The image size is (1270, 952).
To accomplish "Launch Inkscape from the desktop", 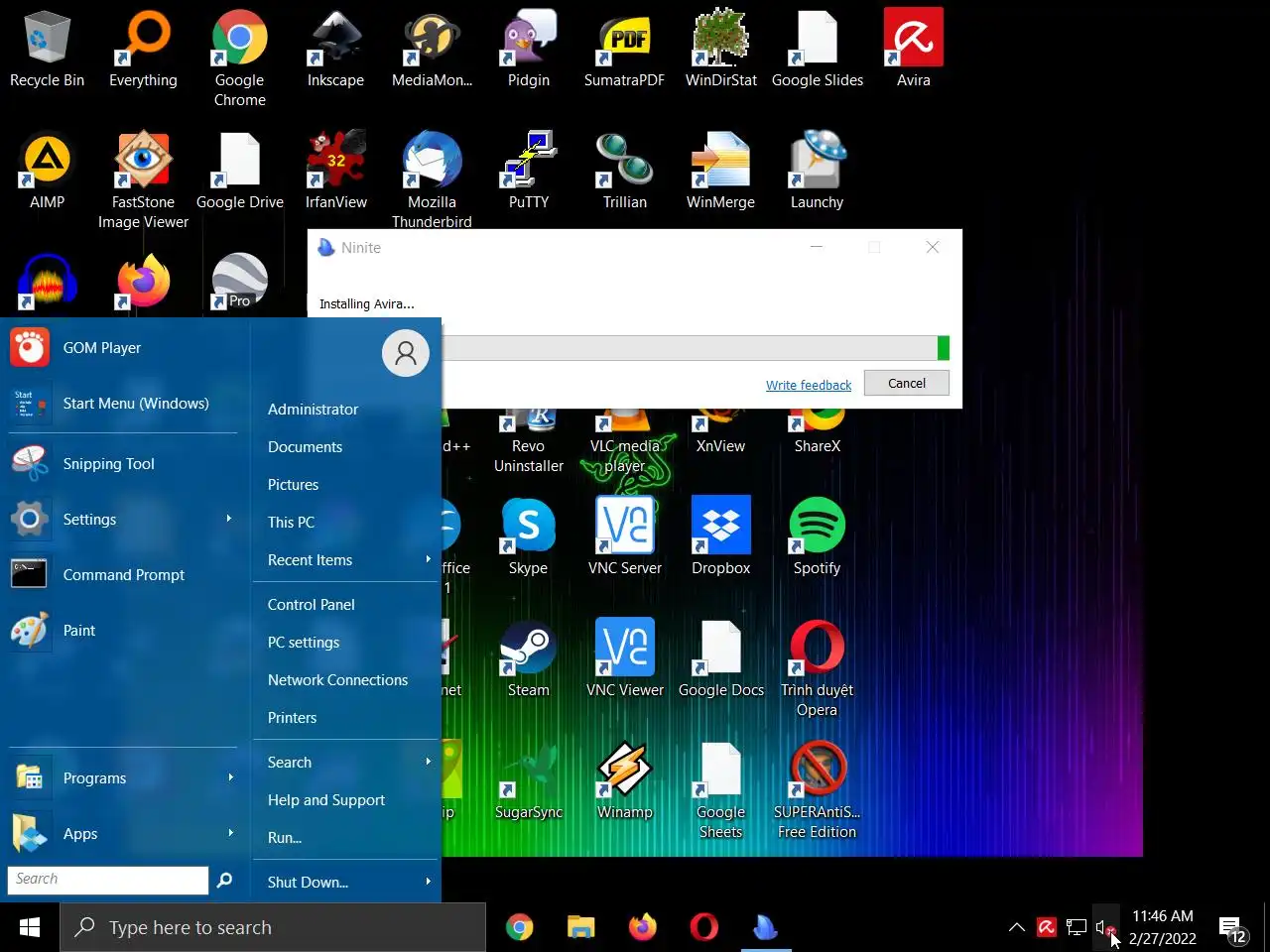I will 335,50.
